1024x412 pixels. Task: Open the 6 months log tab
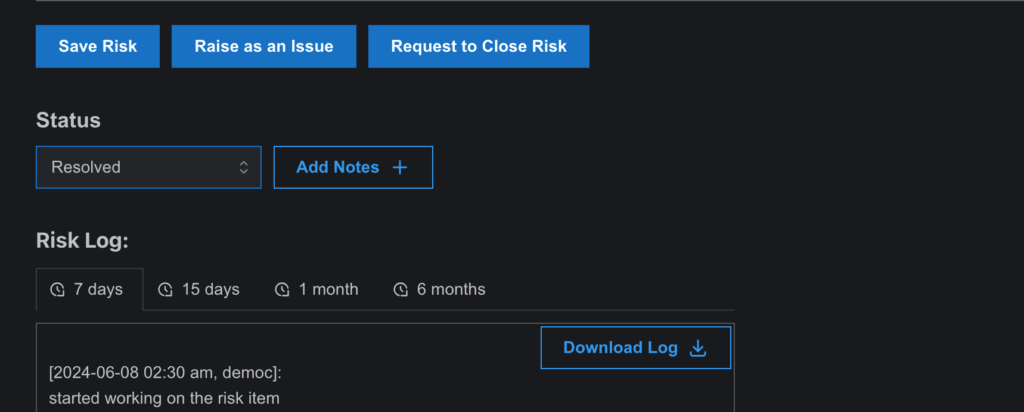(x=440, y=289)
